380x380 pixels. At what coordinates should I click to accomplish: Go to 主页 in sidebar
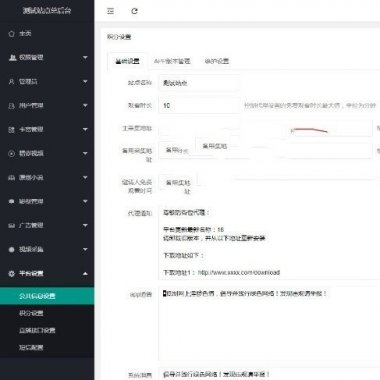[x=25, y=34]
